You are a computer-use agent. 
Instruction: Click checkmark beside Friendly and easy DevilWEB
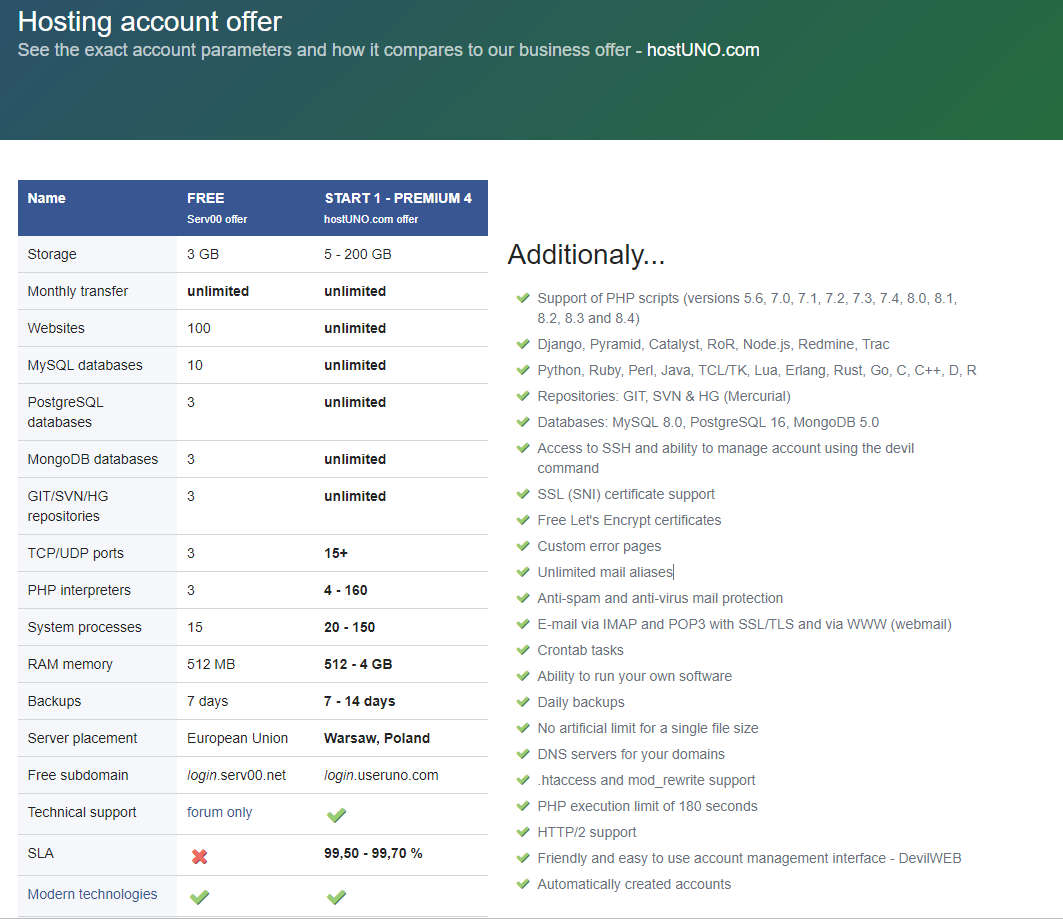pos(523,858)
